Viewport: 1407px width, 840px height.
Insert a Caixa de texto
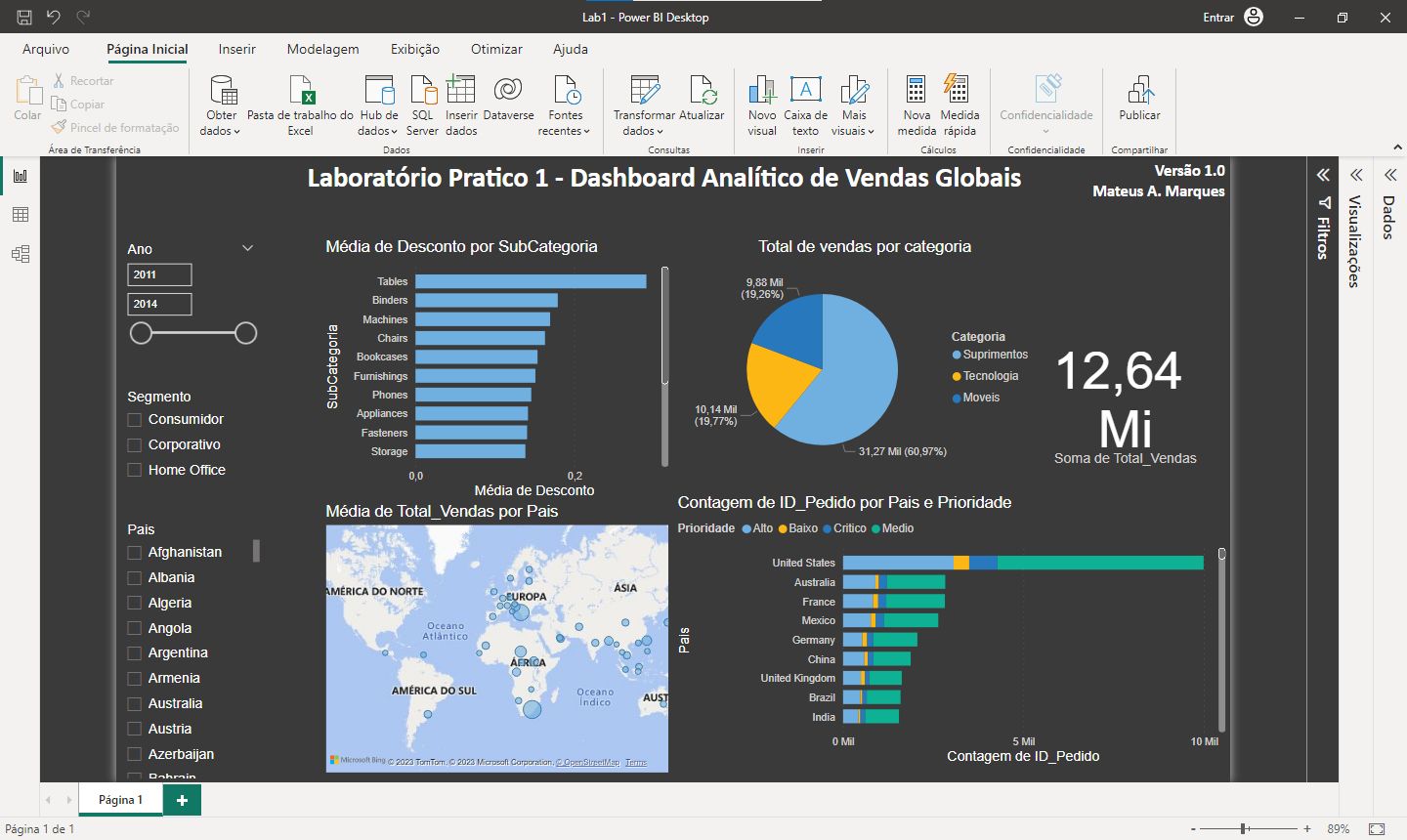coord(805,105)
